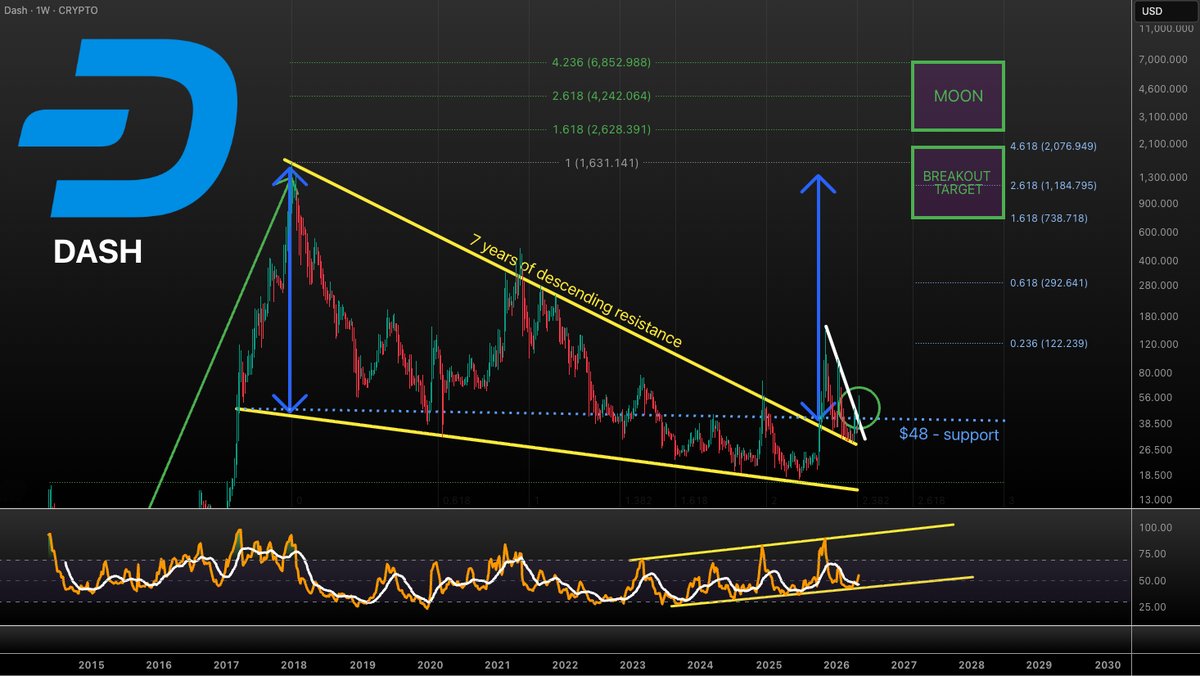Select the BREAKOUT TARGET box annotation
Screen dimensions: 1200x676
958,182
